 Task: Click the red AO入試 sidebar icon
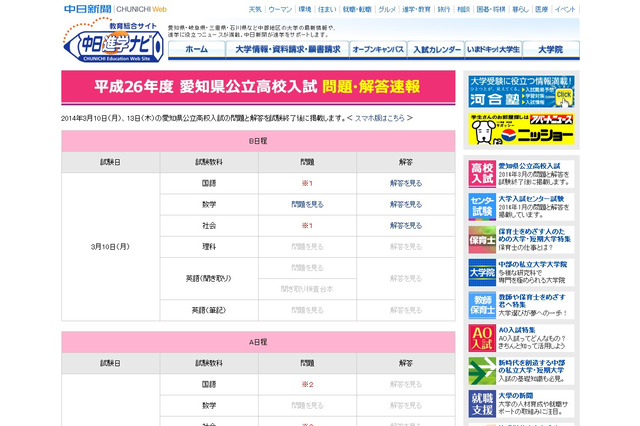tap(482, 338)
